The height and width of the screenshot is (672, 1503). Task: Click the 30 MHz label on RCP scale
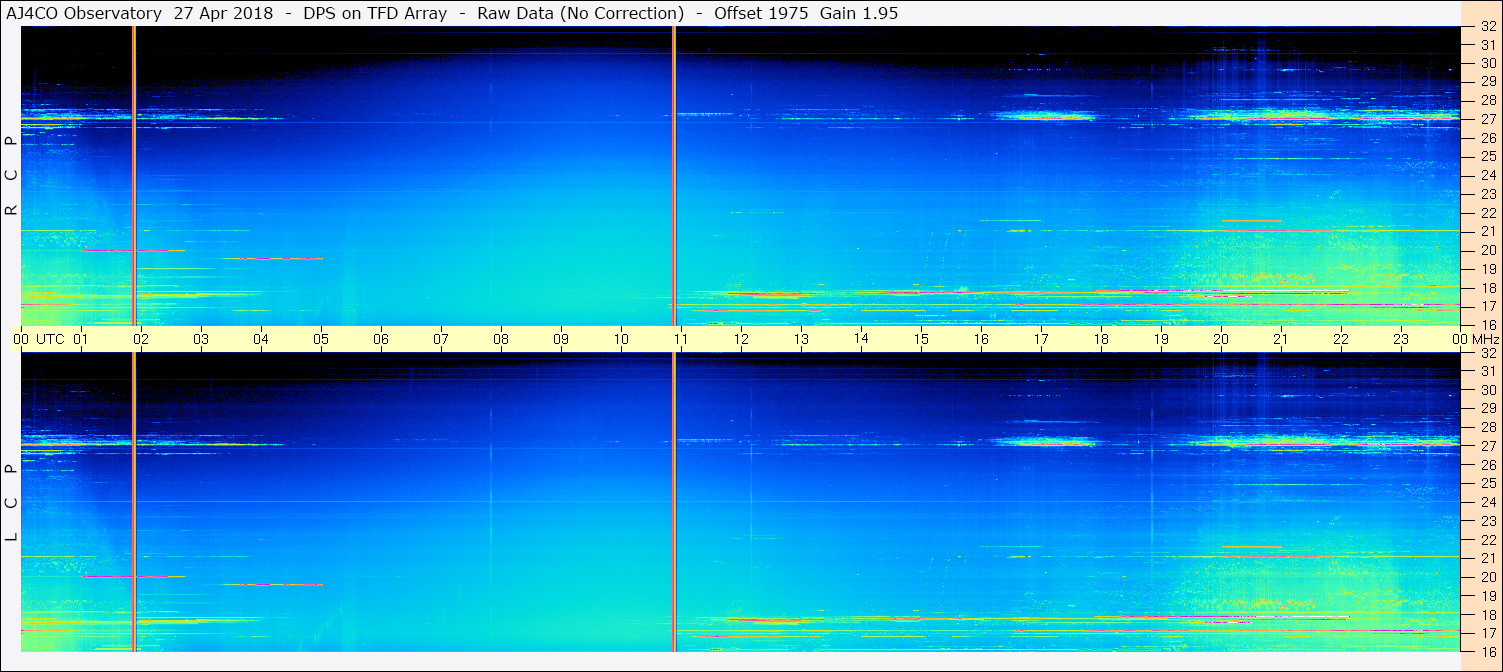point(1487,63)
